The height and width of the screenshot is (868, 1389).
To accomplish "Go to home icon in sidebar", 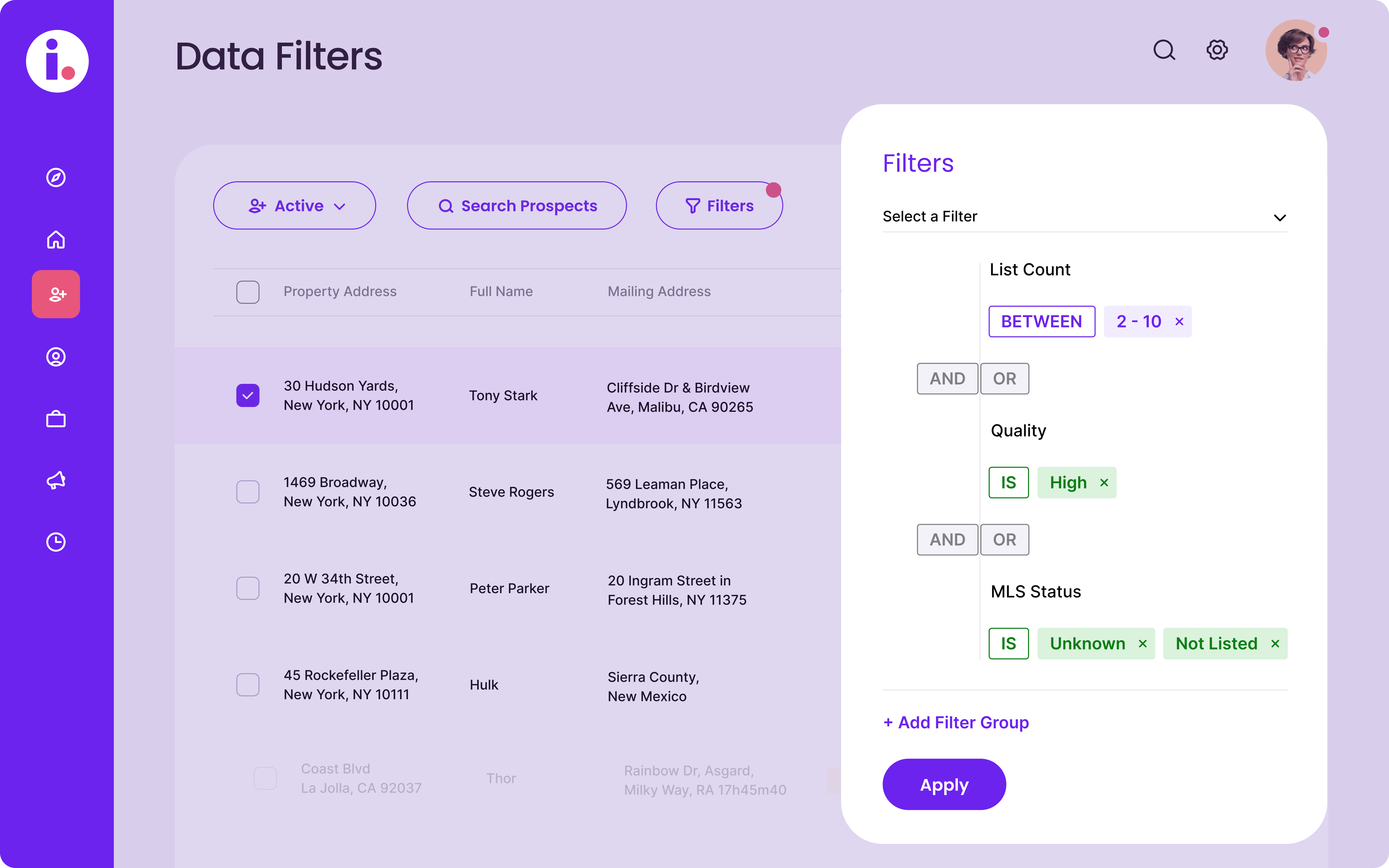I will [x=56, y=239].
